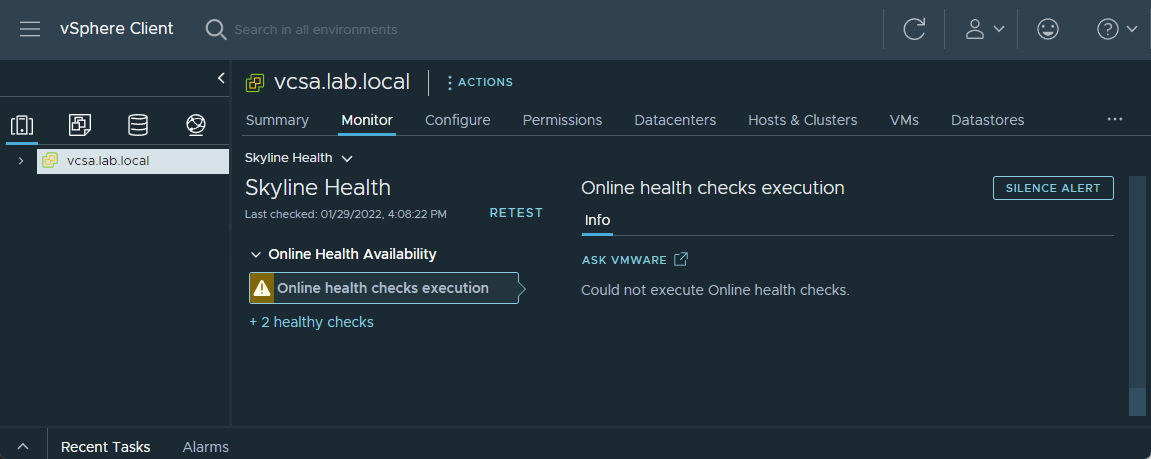Viewport: 1151px width, 459px height.
Task: Click the details pane vertical scrollbar
Action: pos(1137,297)
